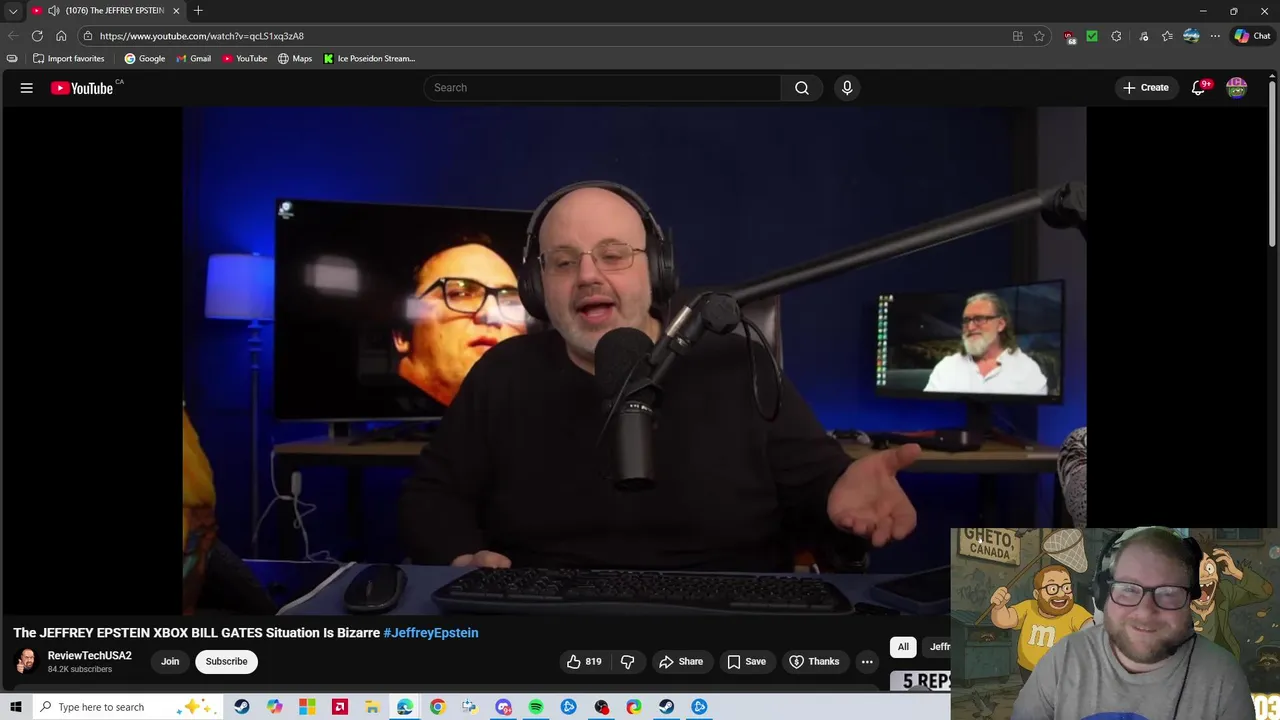Open the YouTube bookmark
Viewport: 1280px width, 720px height.
point(245,59)
